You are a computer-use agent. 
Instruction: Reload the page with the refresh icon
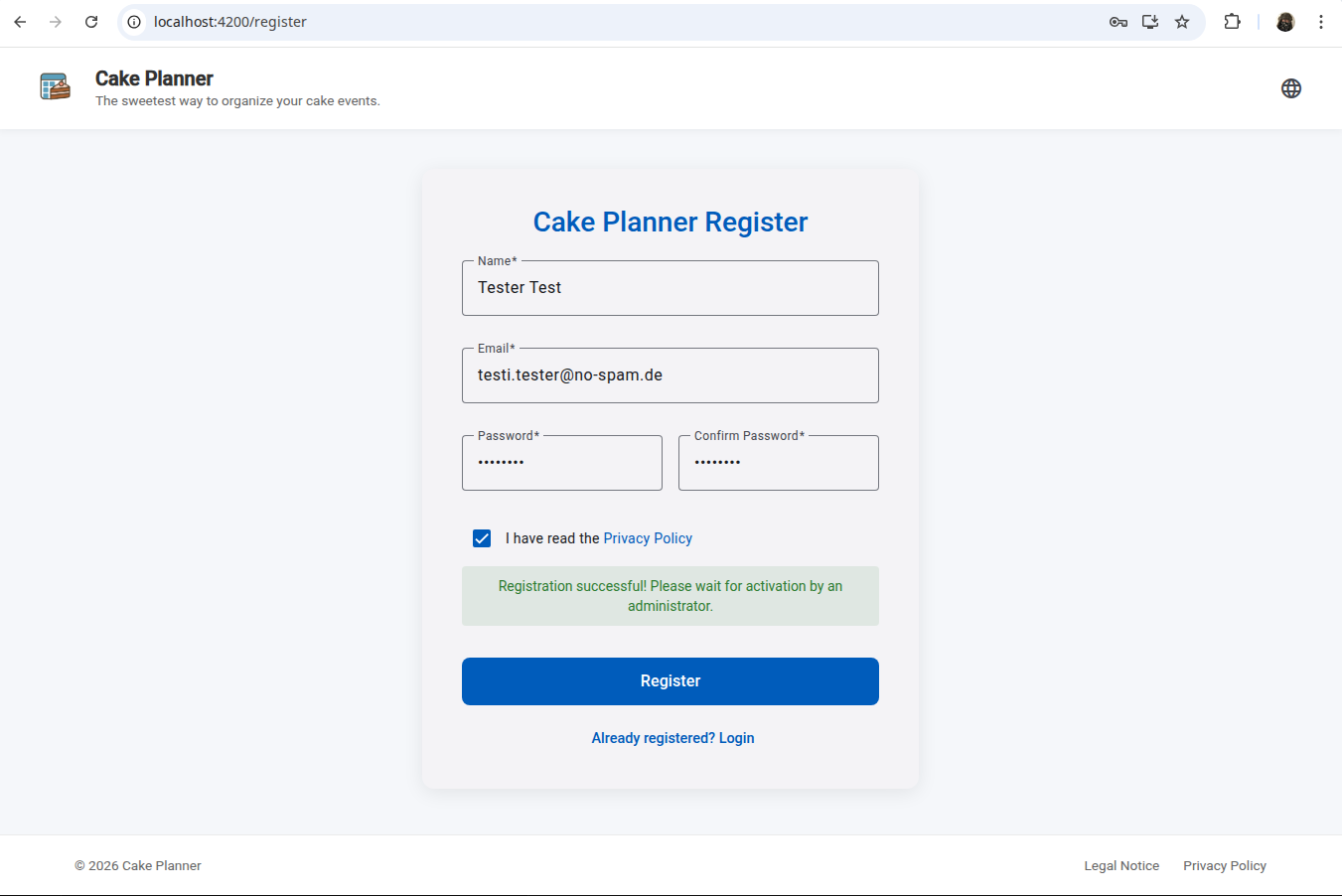tap(90, 21)
